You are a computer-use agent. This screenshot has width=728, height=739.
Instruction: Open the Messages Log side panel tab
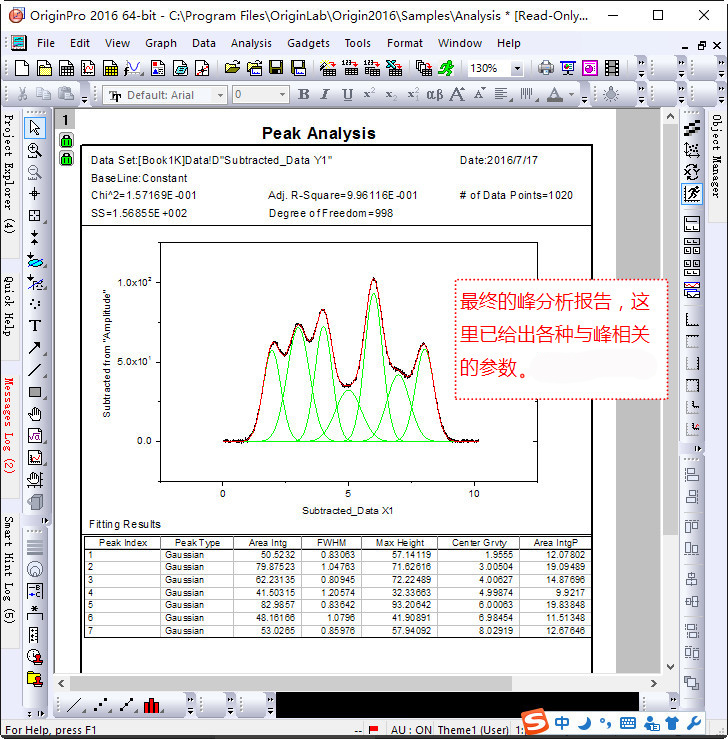pyautogui.click(x=9, y=425)
